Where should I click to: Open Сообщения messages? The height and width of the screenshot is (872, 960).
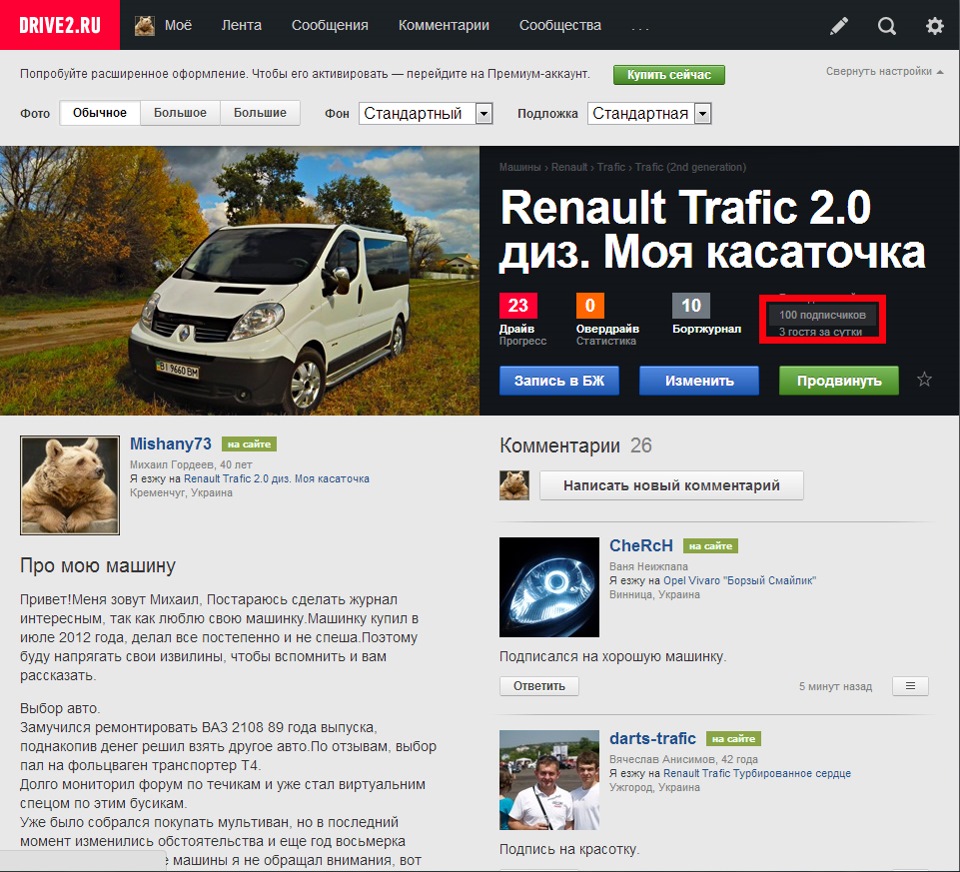point(330,25)
